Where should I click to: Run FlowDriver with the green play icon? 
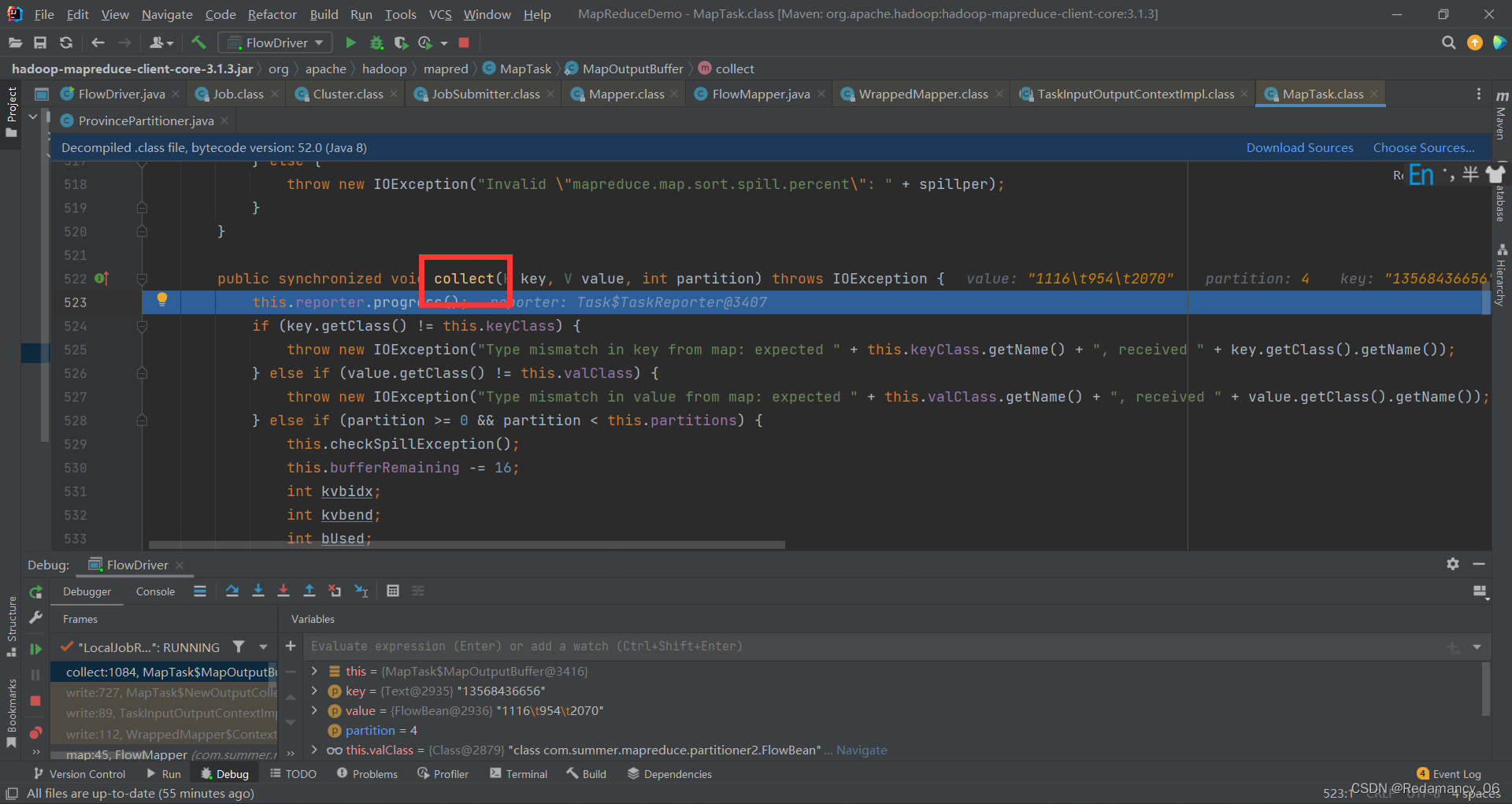350,43
